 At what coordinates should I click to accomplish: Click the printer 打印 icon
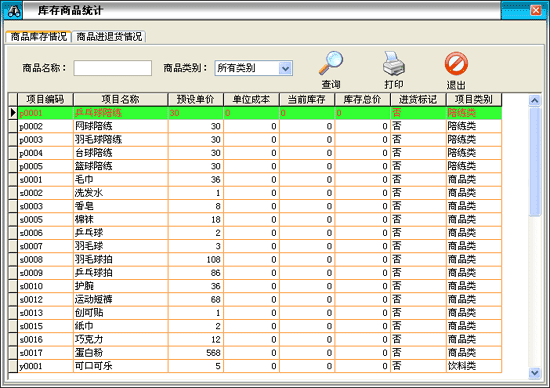[394, 63]
